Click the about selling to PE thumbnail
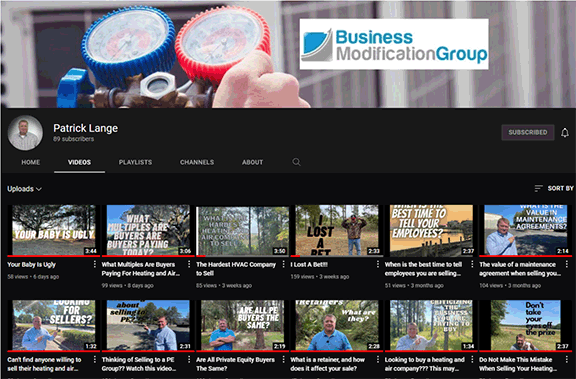The height and width of the screenshot is (379, 576). (x=148, y=325)
